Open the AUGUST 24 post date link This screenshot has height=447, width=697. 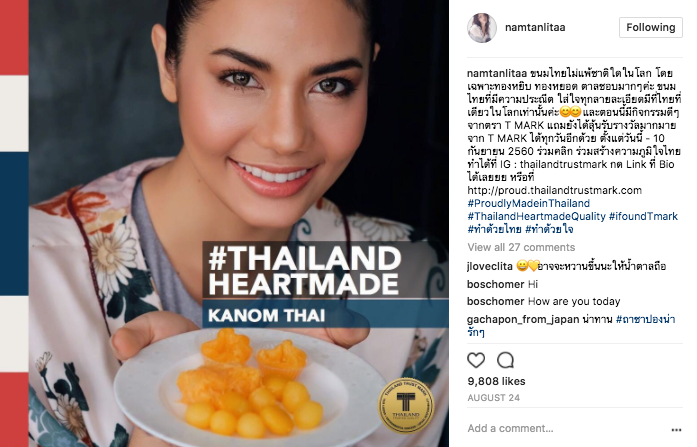click(493, 398)
